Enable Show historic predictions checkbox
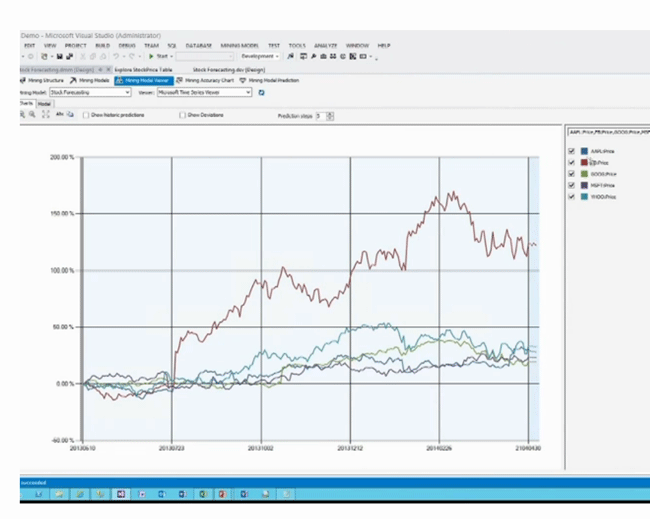650x520 pixels. pos(87,115)
